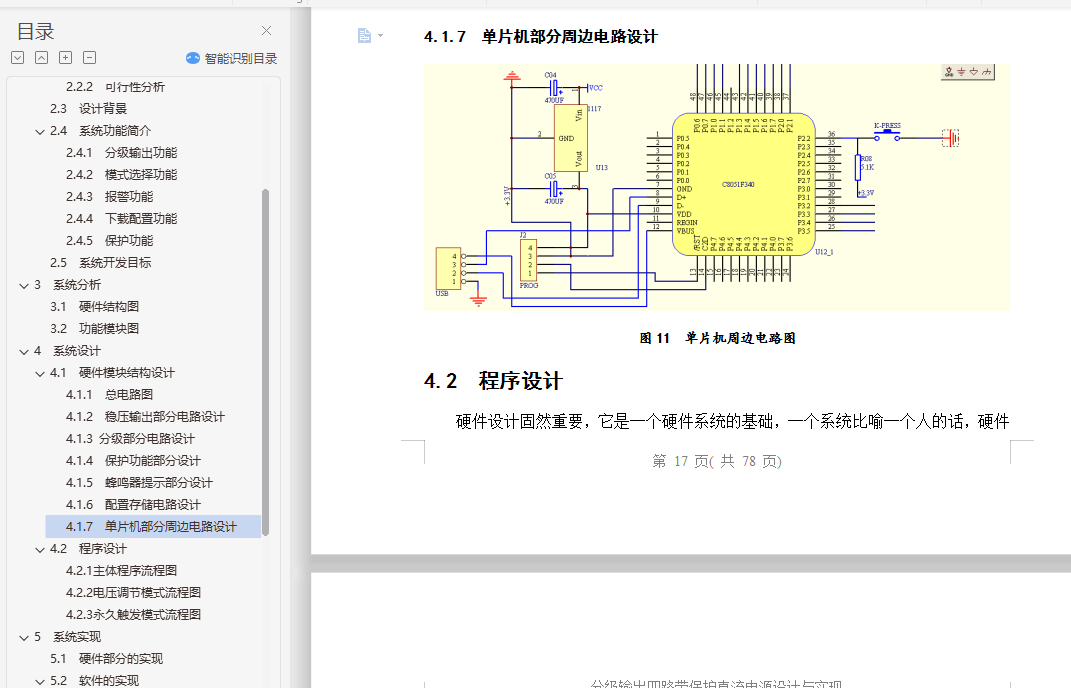Select 4 系统设计 in outline

pos(67,350)
